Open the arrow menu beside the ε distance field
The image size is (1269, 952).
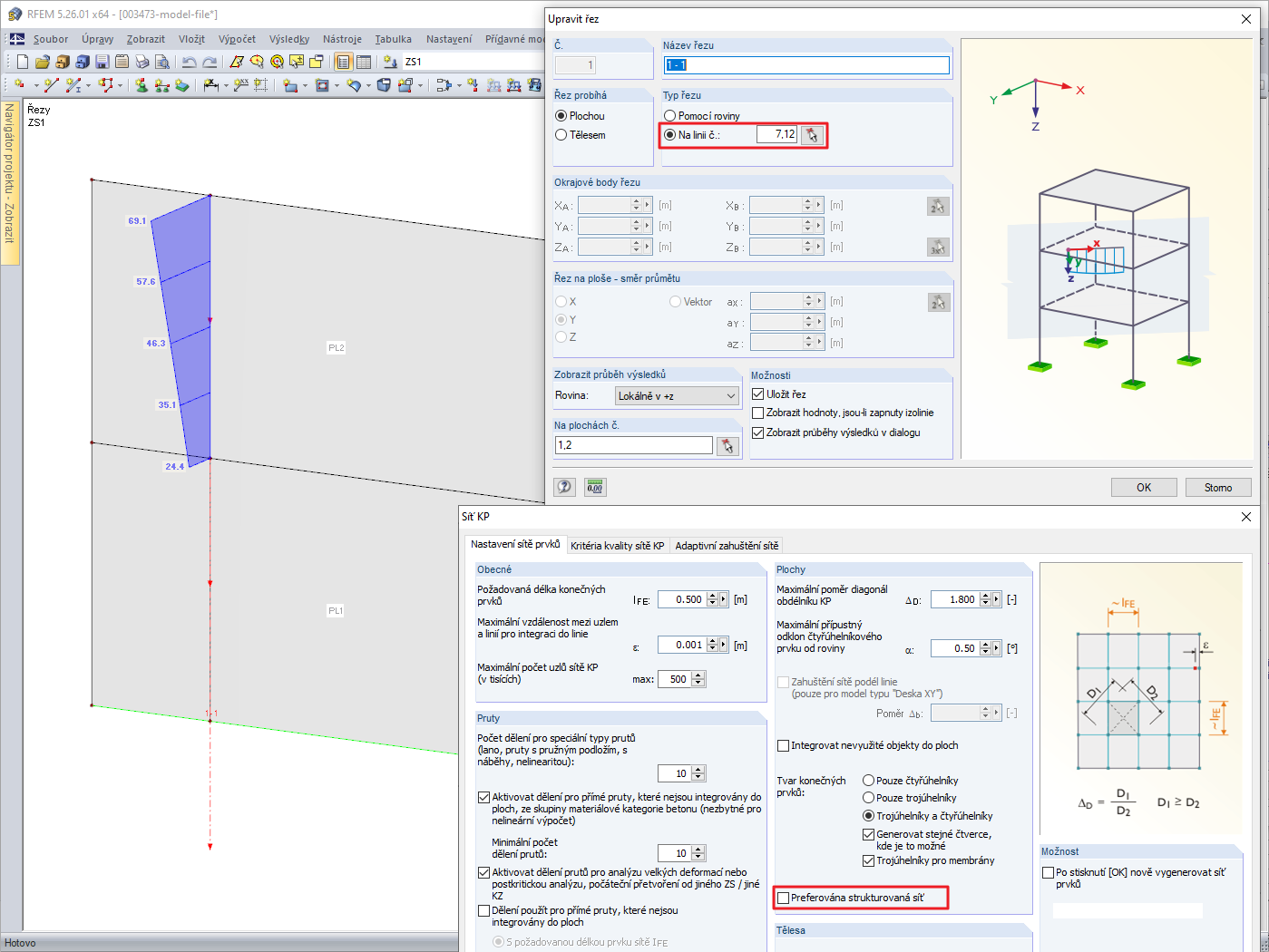click(724, 645)
